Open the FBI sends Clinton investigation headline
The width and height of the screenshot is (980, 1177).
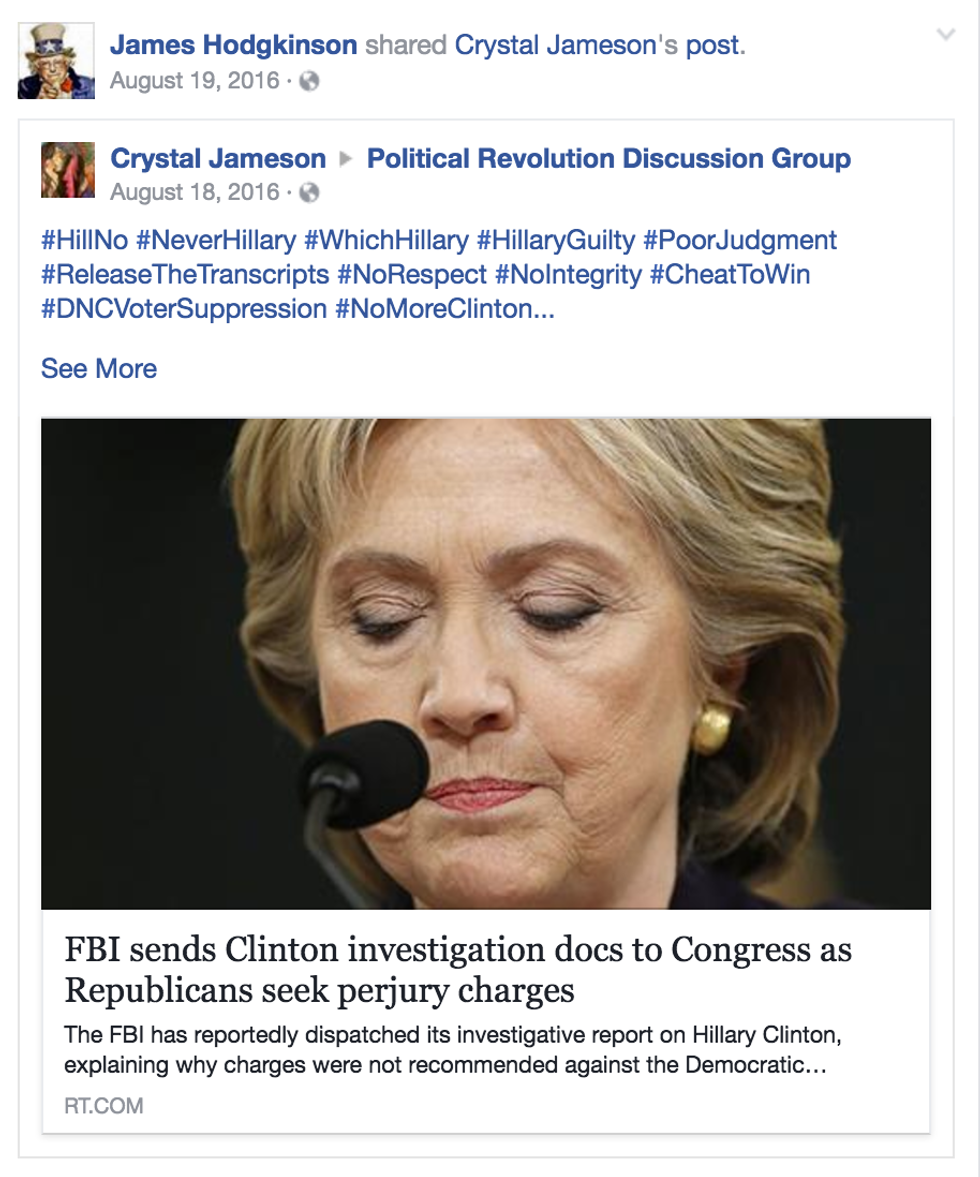coord(458,970)
